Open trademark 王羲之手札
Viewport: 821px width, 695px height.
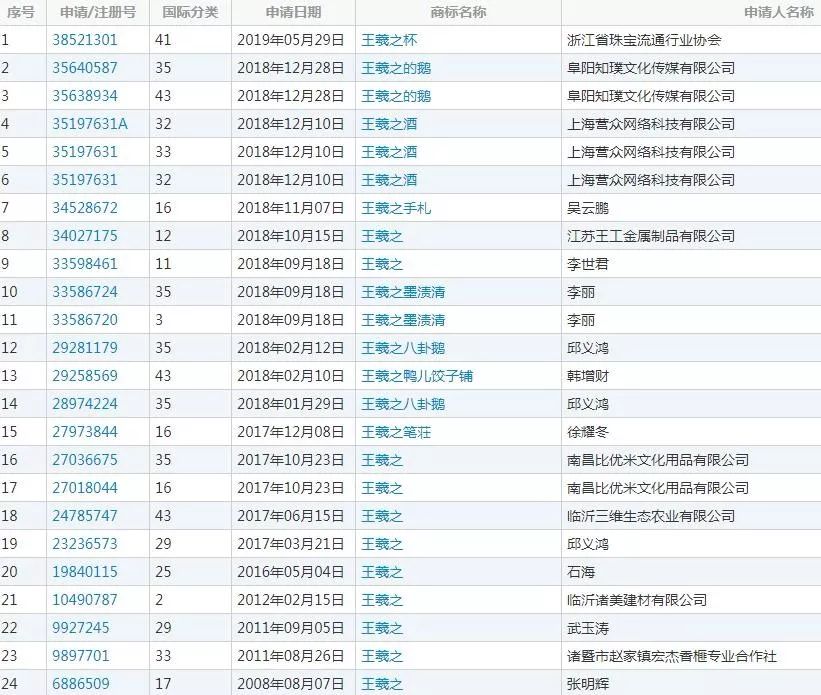(396, 208)
